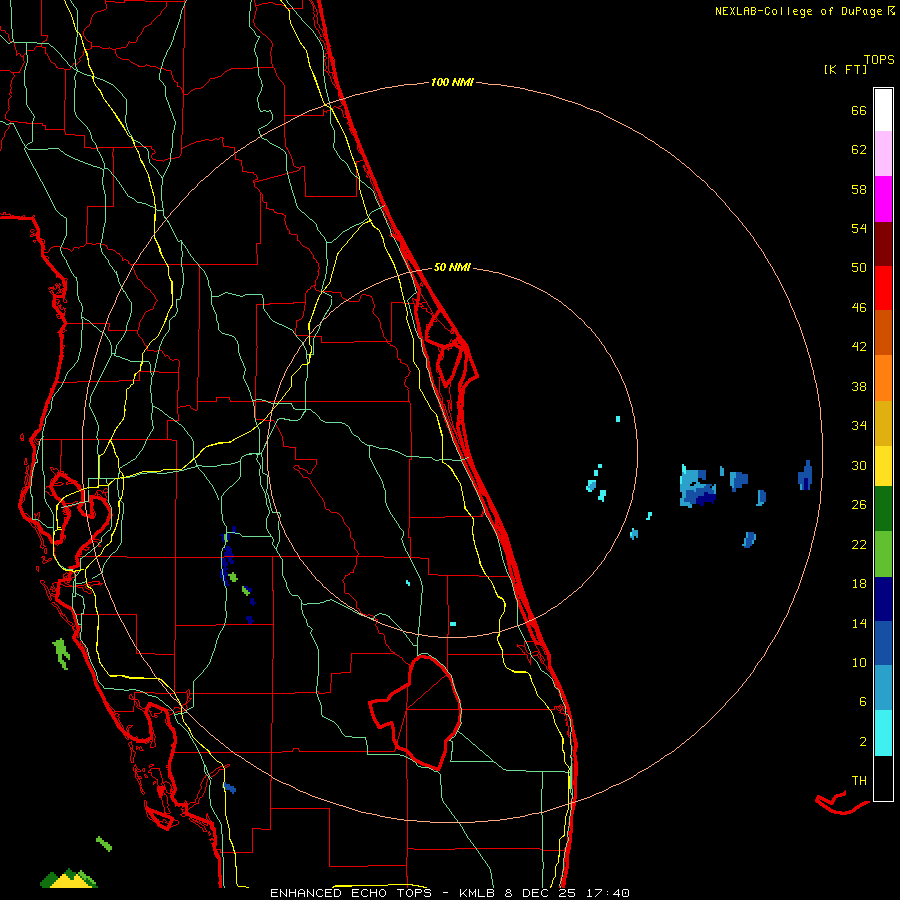Pick the gold mustard legend swatch
Viewport: 900px width, 900px height.
click(x=883, y=423)
